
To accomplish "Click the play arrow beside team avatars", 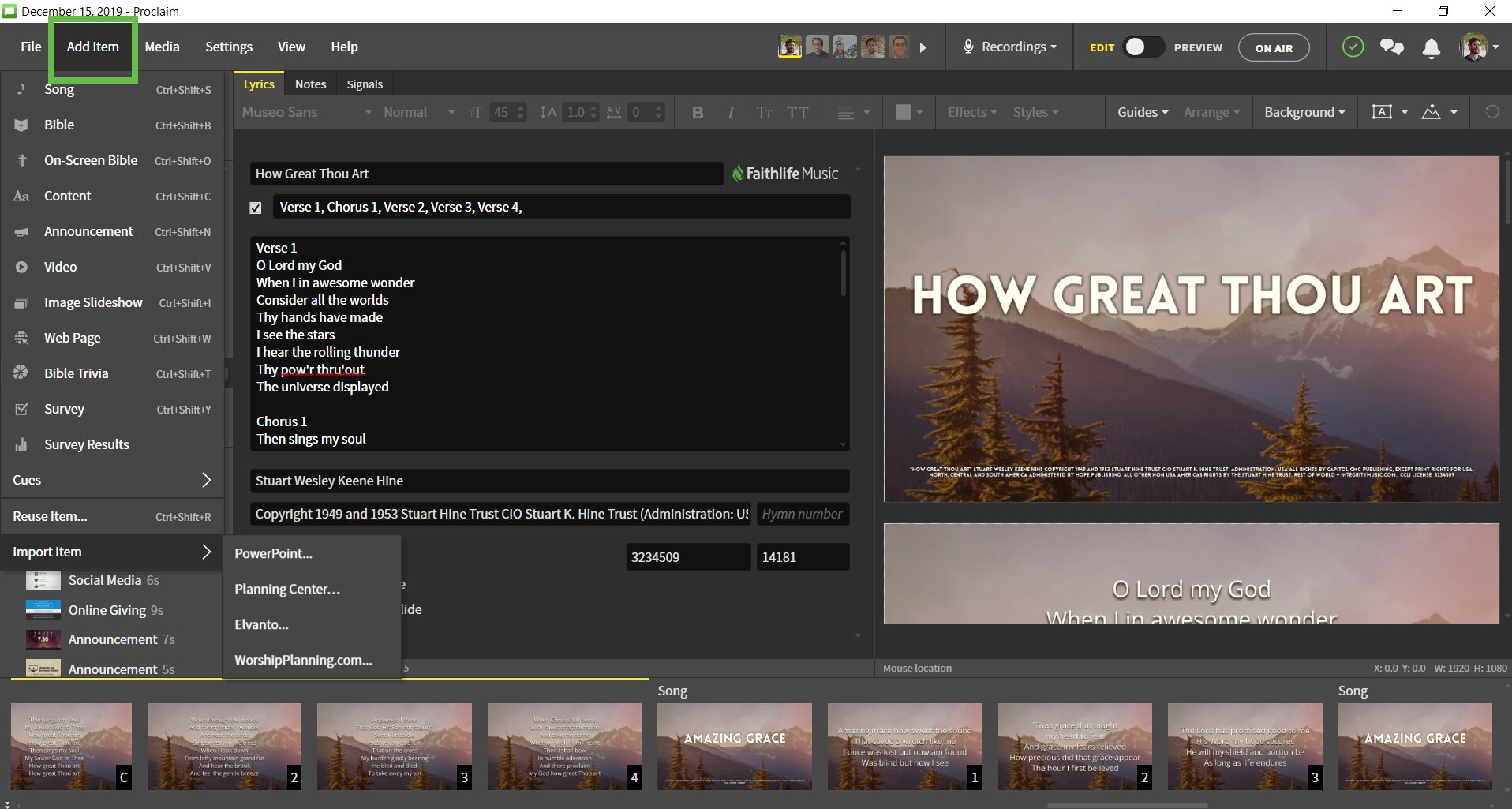I will pyautogui.click(x=923, y=47).
